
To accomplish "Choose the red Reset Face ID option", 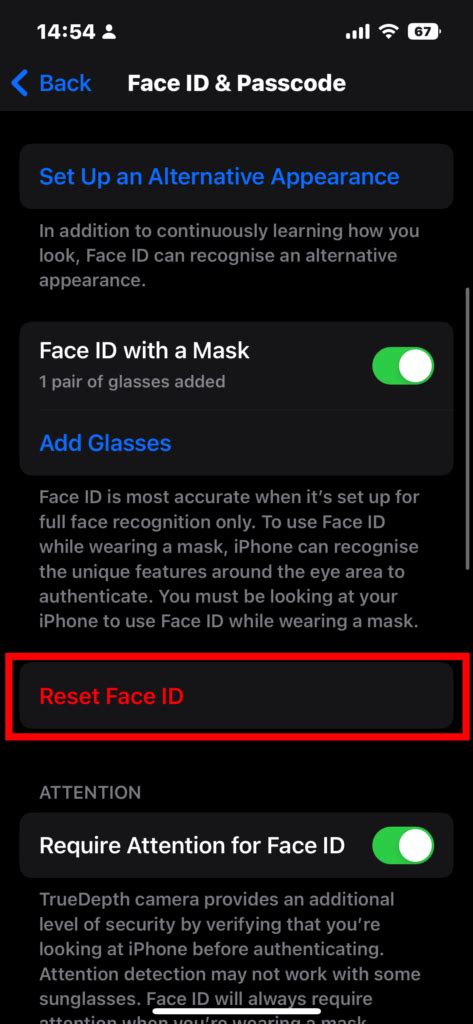I will pyautogui.click(x=236, y=696).
